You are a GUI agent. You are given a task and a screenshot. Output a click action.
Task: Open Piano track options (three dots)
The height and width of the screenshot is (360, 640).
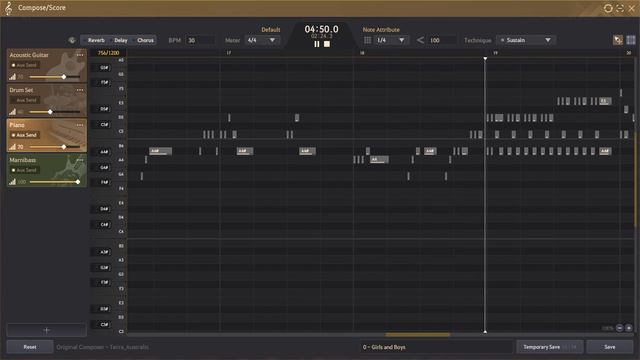pos(80,125)
